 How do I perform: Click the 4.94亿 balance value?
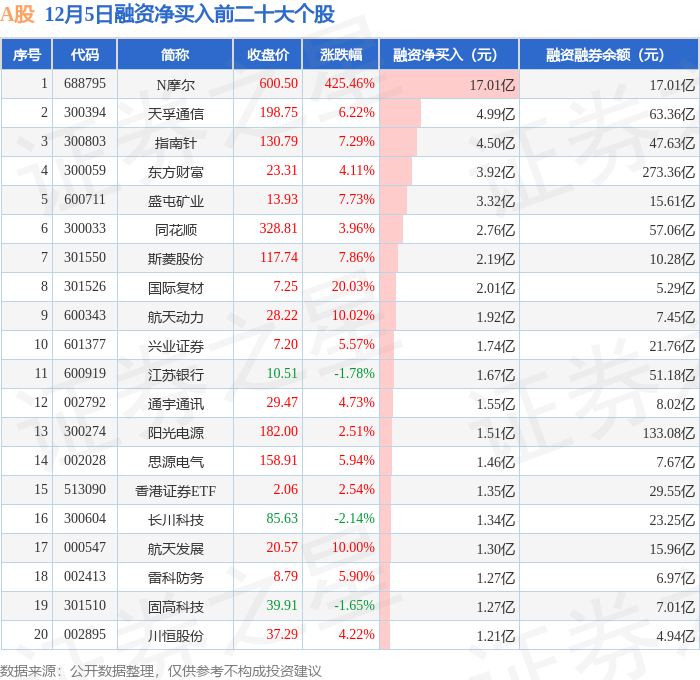pyautogui.click(x=675, y=636)
